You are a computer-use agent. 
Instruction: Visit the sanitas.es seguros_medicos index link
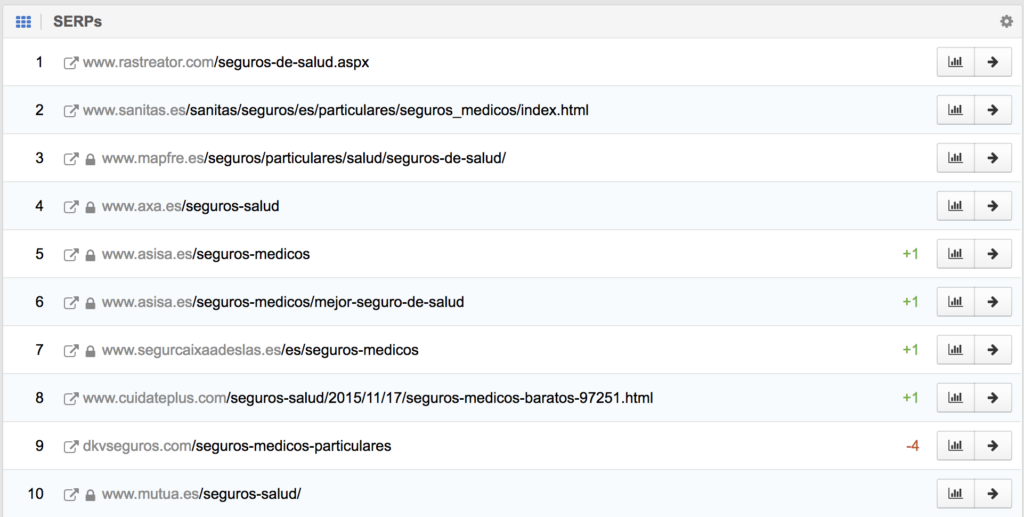pos(335,110)
